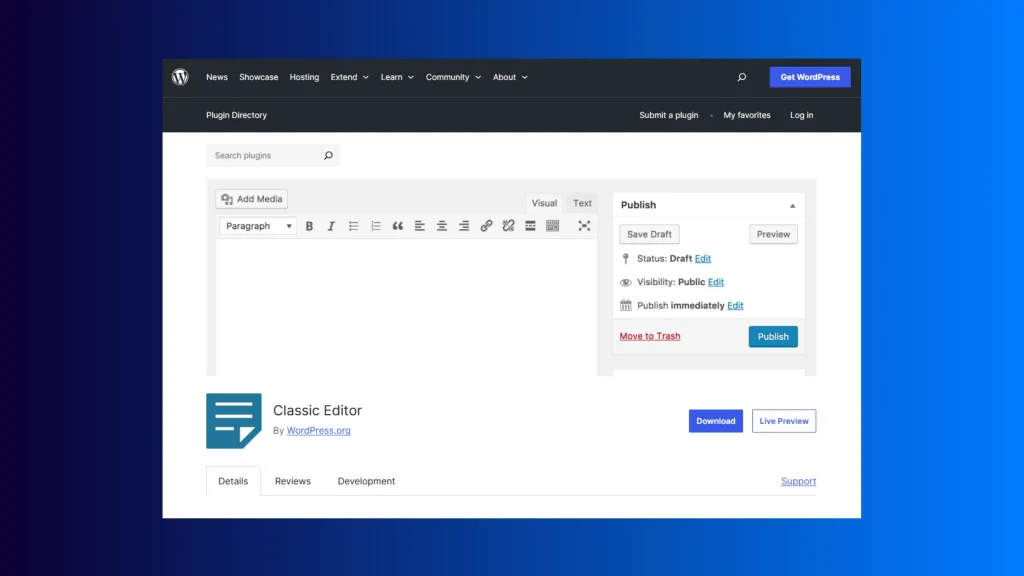Click the WordPress logo icon
The height and width of the screenshot is (576, 1024).
click(x=180, y=77)
